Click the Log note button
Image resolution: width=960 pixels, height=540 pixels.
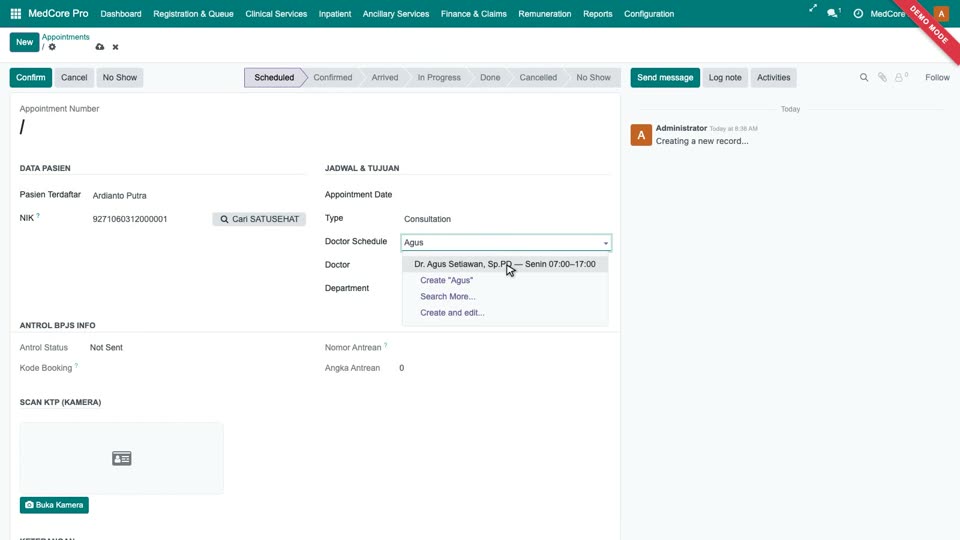[x=725, y=78]
